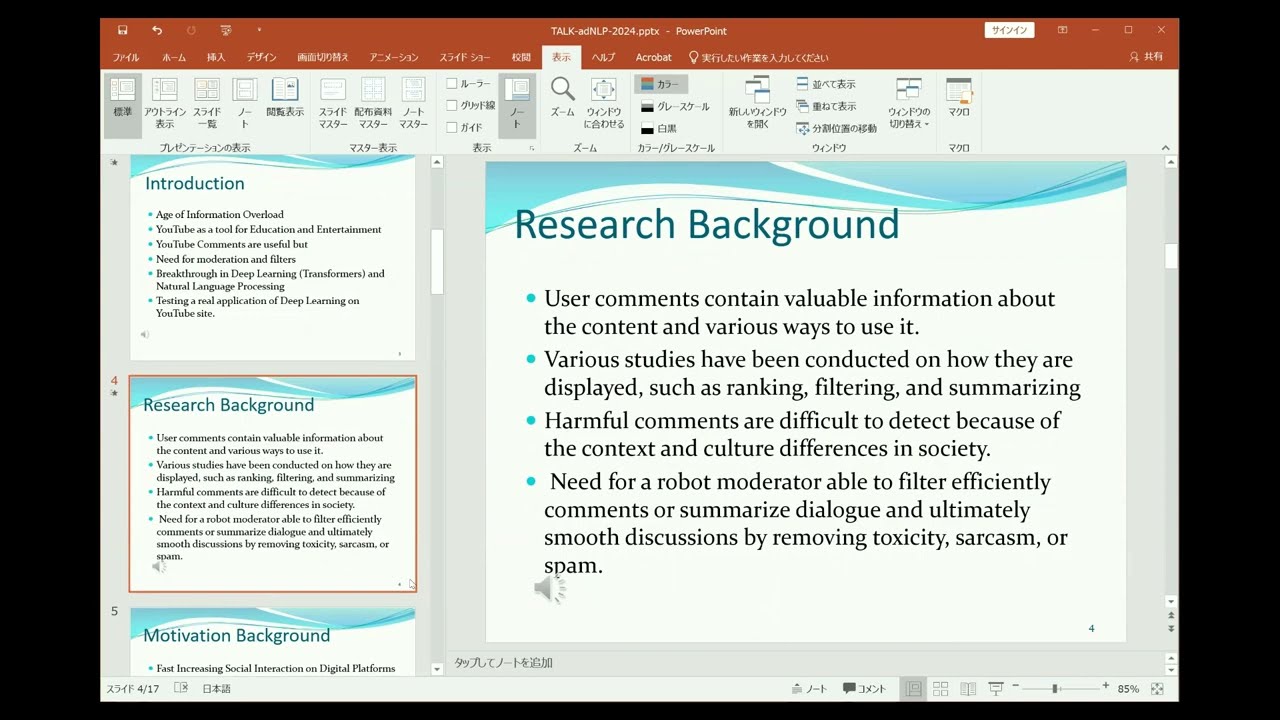The image size is (1280, 720).
Task: Click 分割位置の移動 to move the split
Action: tap(837, 128)
